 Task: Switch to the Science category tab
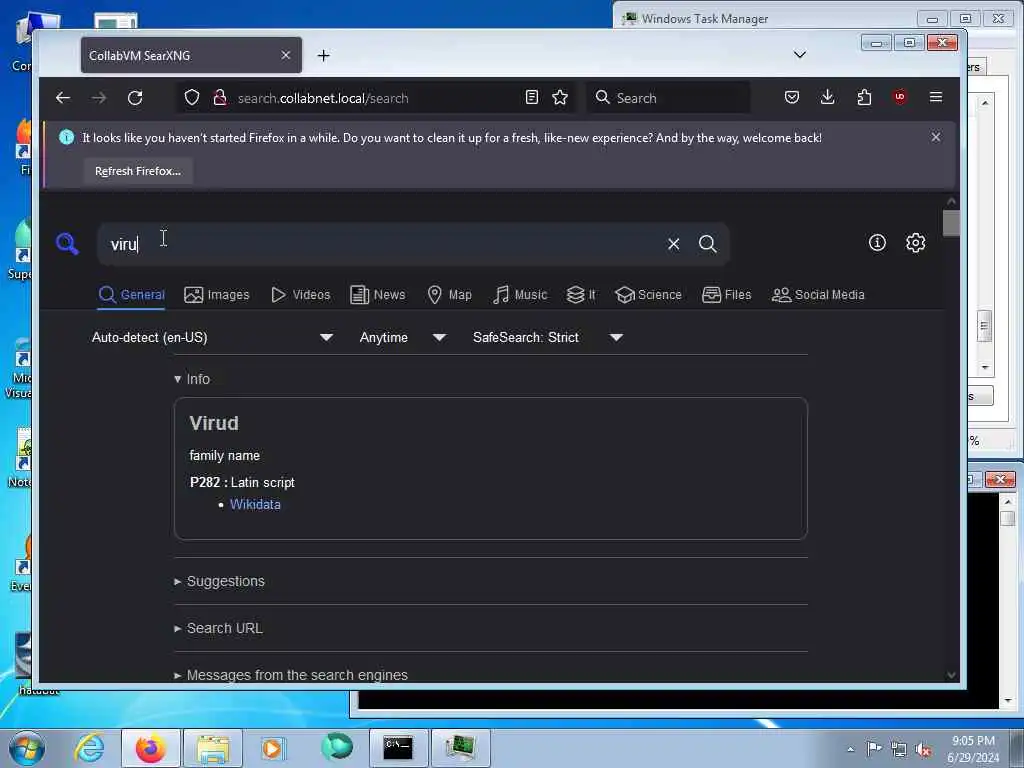point(648,295)
